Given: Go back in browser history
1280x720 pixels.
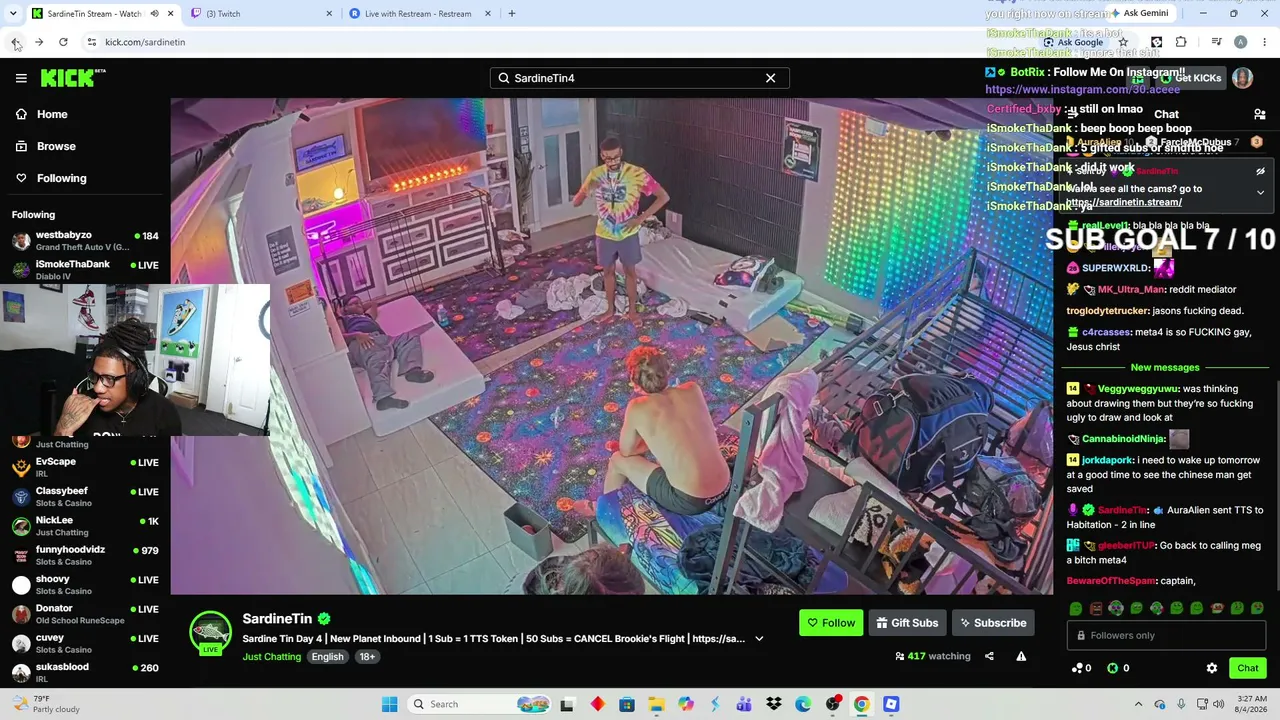Looking at the screenshot, I should pyautogui.click(x=15, y=42).
